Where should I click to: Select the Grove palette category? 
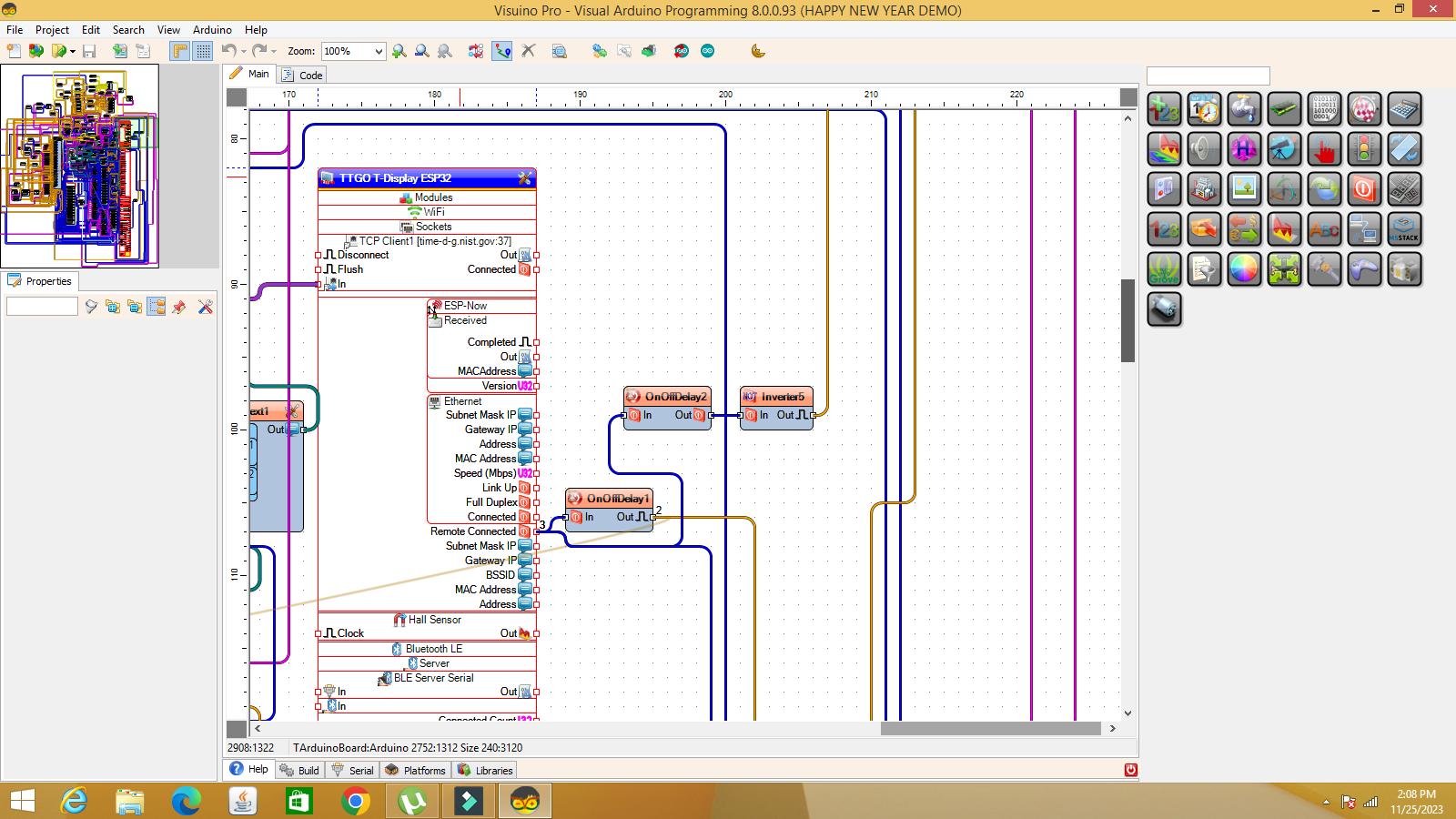[x=1164, y=269]
